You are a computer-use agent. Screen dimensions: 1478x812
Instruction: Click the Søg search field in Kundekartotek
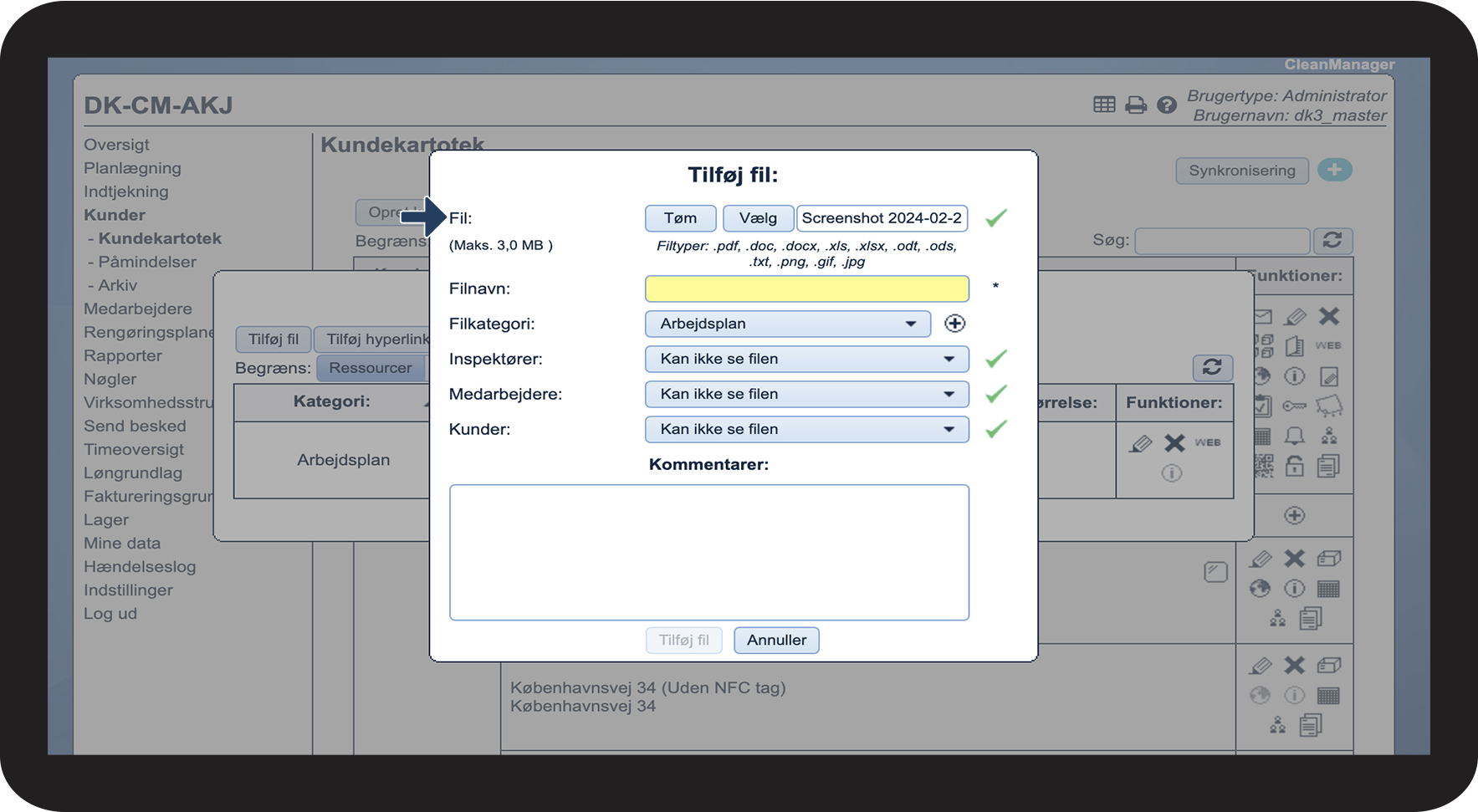tap(1222, 241)
